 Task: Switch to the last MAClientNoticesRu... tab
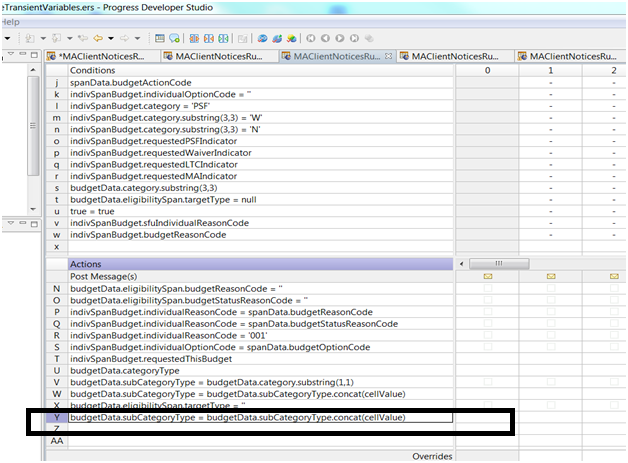click(573, 56)
